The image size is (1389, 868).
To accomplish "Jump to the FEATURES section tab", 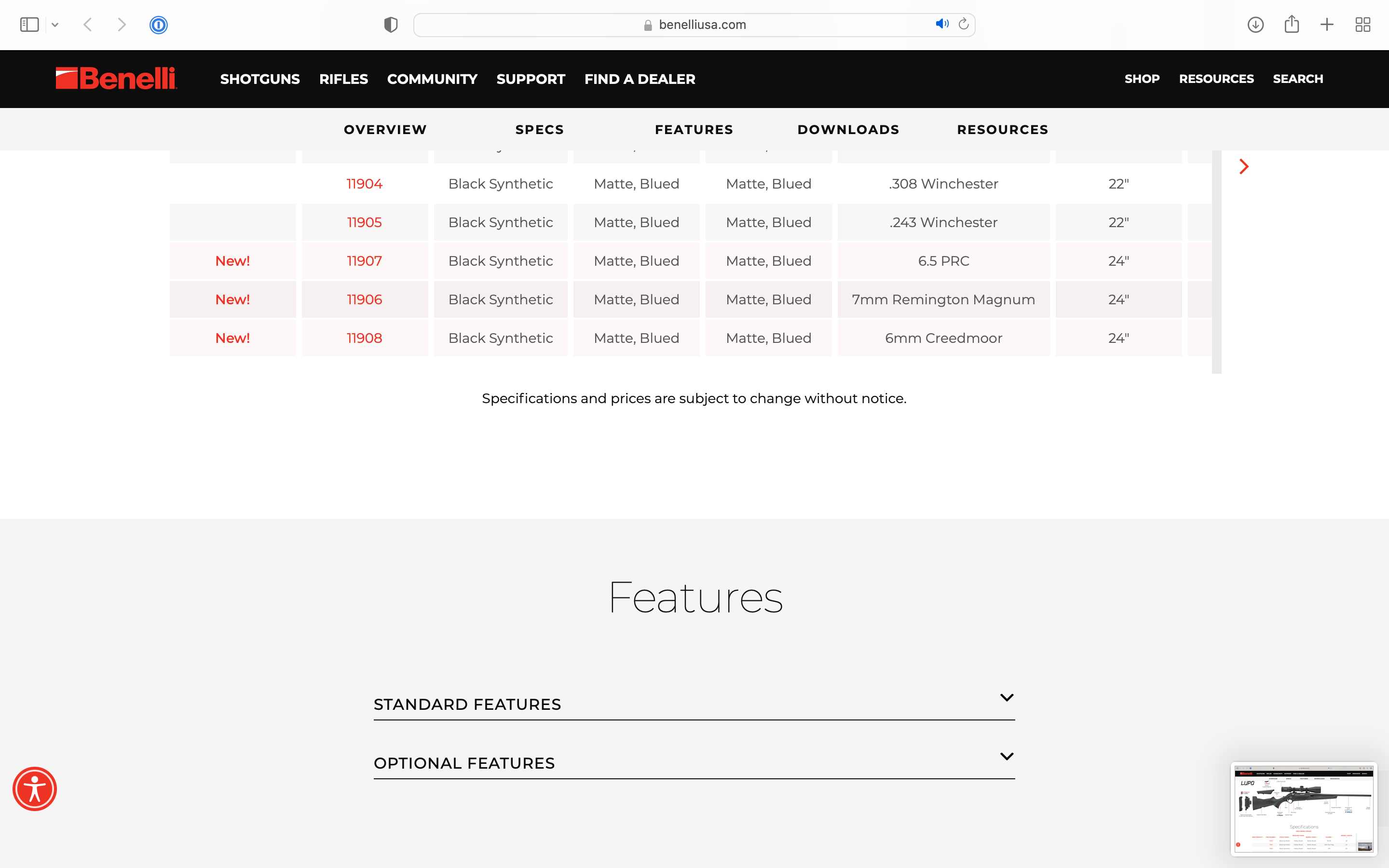I will click(x=694, y=130).
